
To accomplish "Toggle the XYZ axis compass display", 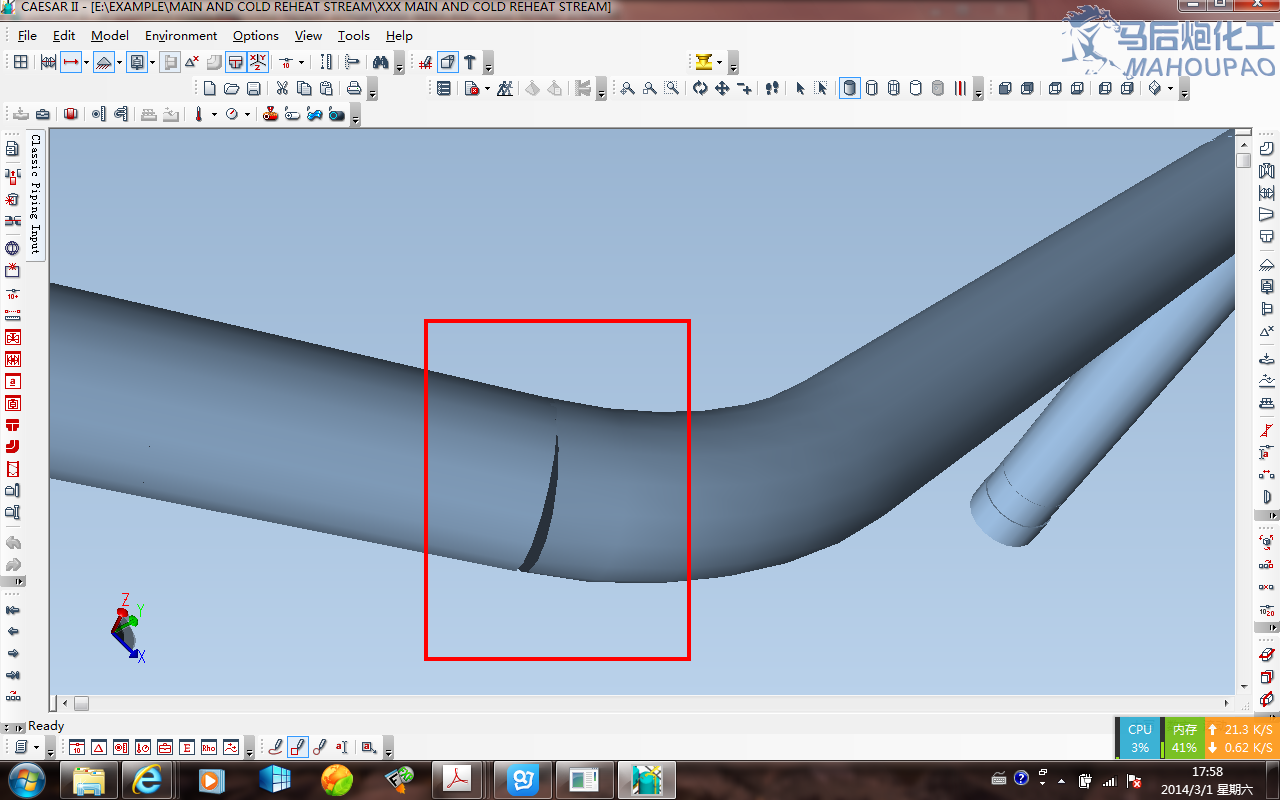I will [x=258, y=62].
